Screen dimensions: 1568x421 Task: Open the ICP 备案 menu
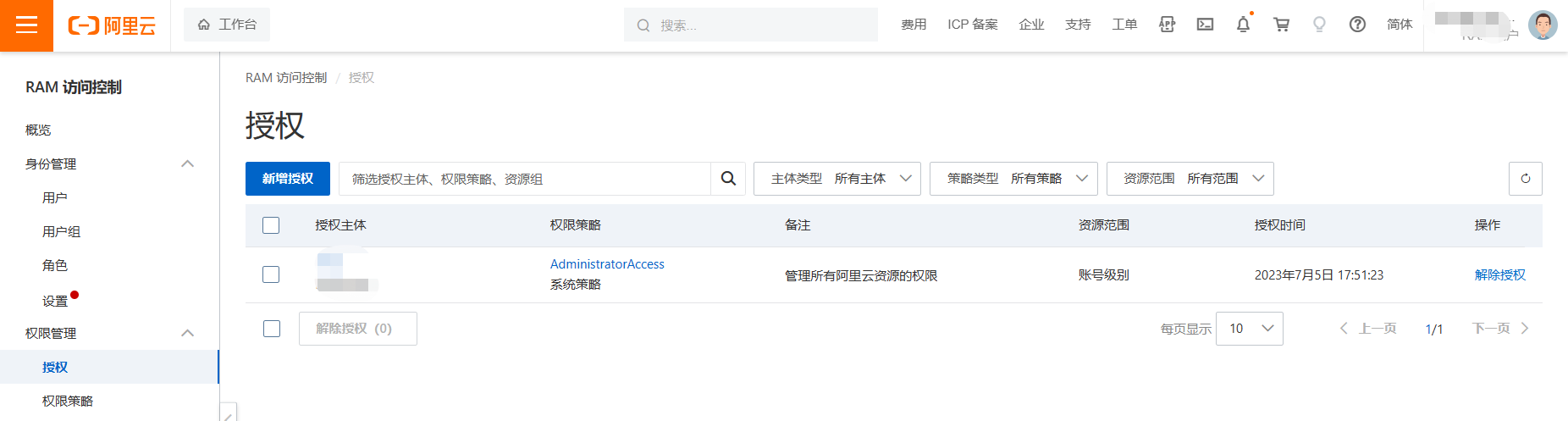tap(973, 25)
